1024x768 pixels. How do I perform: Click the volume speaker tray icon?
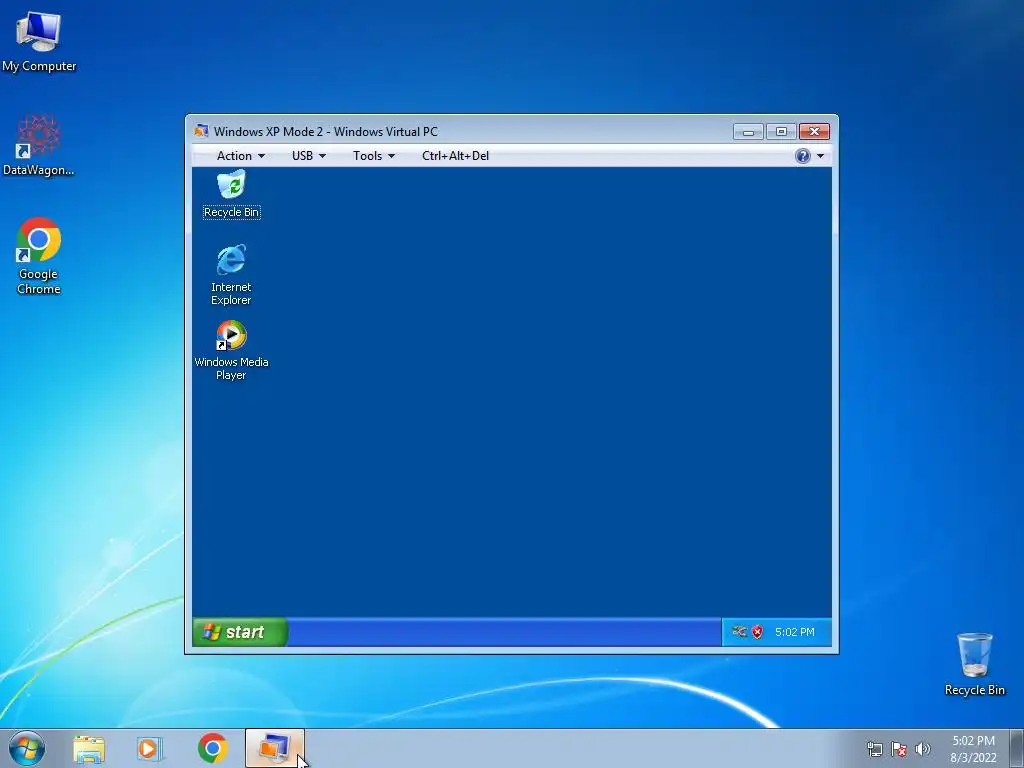(x=922, y=749)
